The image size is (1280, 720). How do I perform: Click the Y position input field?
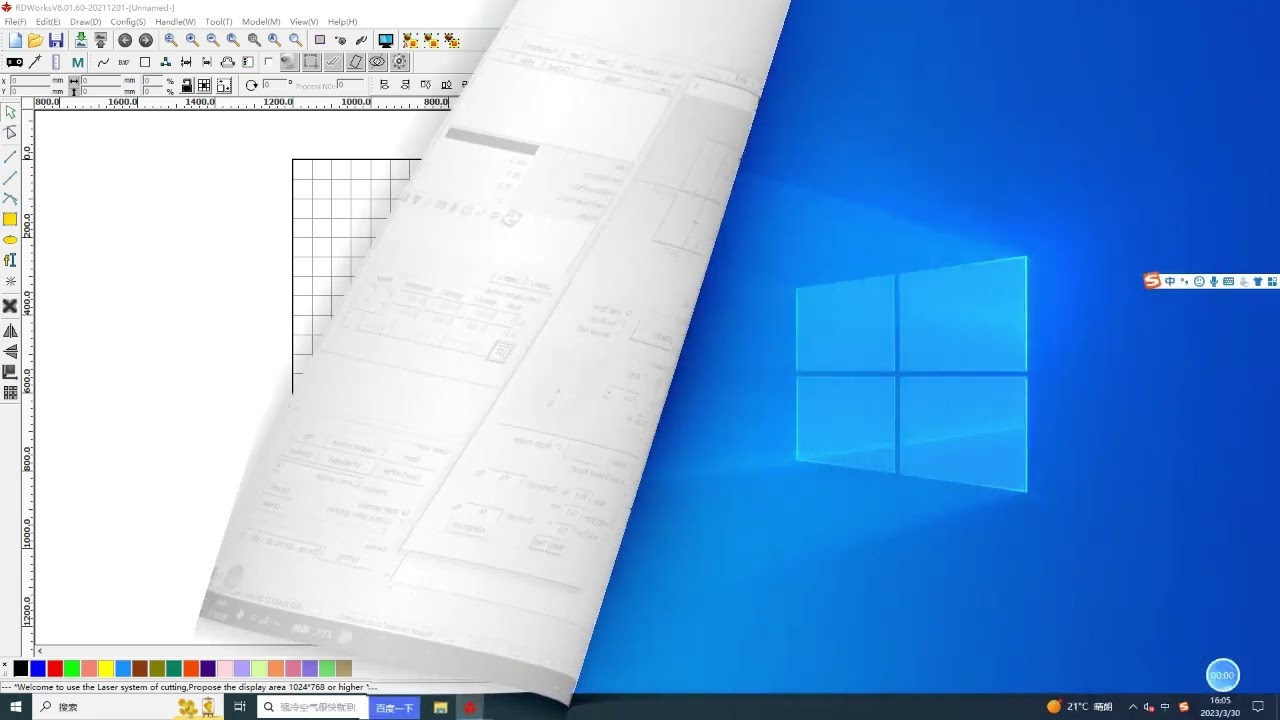[30, 91]
